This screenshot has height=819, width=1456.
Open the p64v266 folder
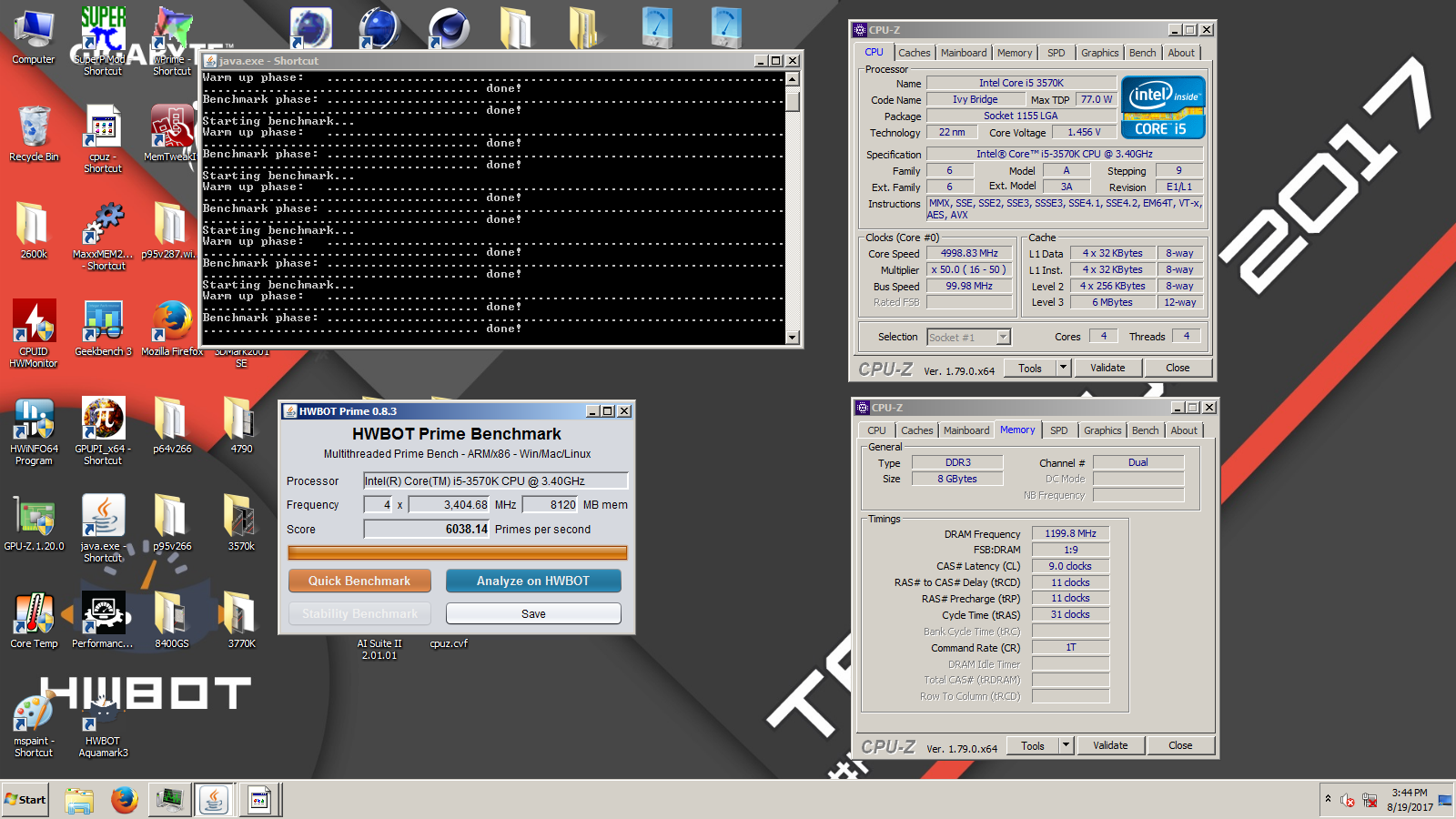(x=172, y=425)
